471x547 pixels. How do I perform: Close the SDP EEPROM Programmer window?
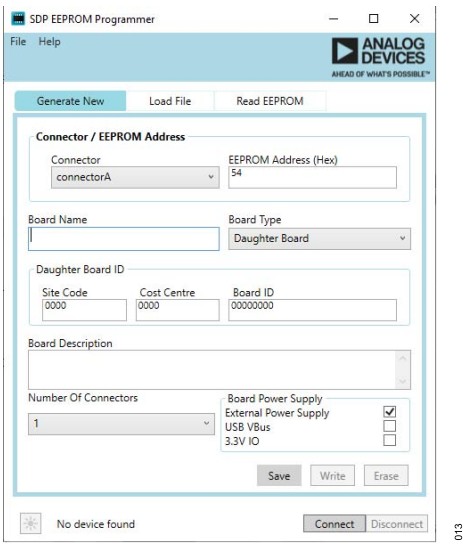coord(414,18)
